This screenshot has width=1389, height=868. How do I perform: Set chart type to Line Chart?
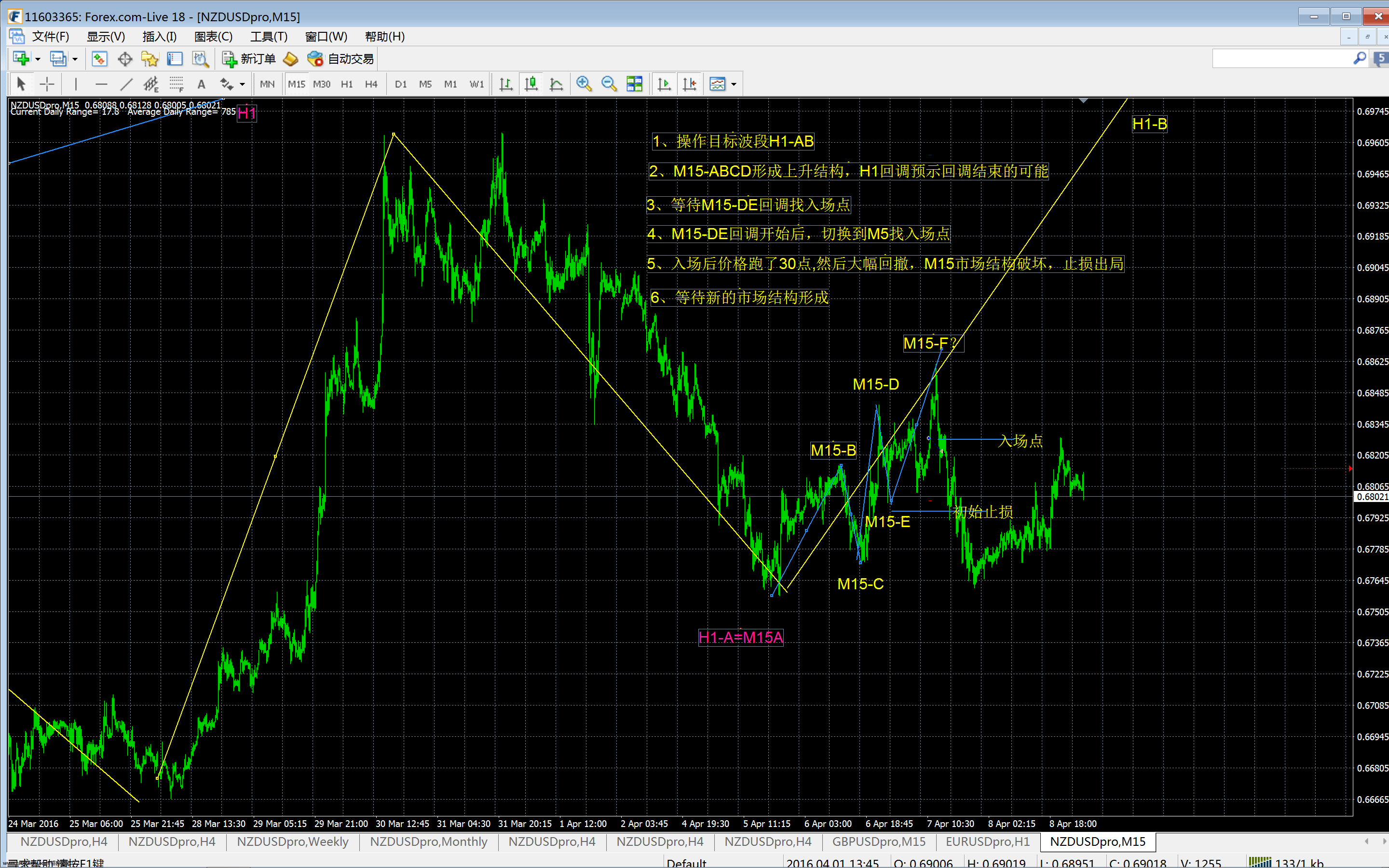point(556,84)
